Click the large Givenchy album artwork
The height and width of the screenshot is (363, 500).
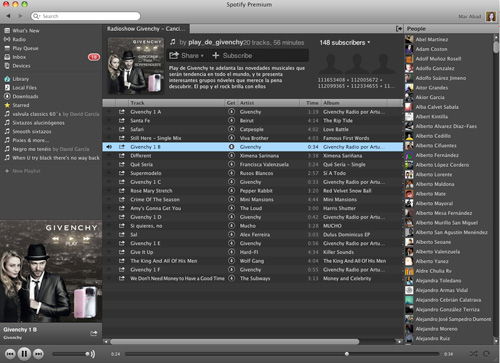(x=51, y=271)
